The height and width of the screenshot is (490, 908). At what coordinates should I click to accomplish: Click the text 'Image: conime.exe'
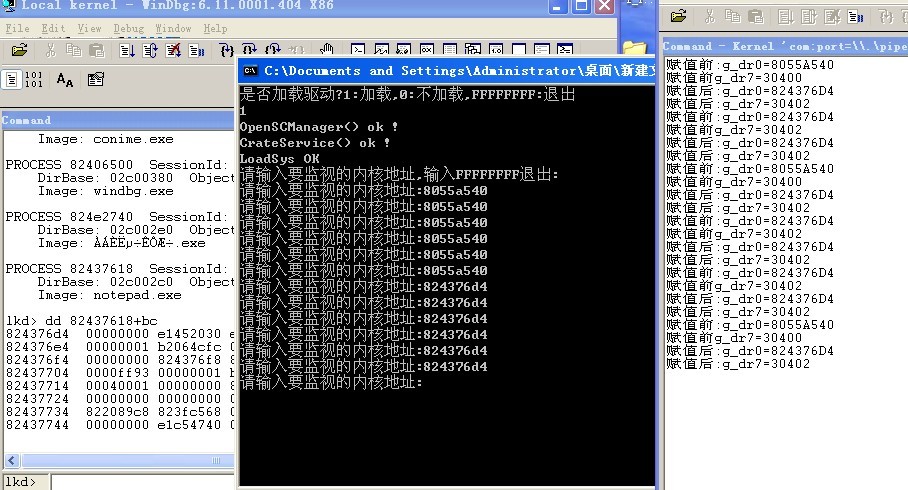[105, 139]
